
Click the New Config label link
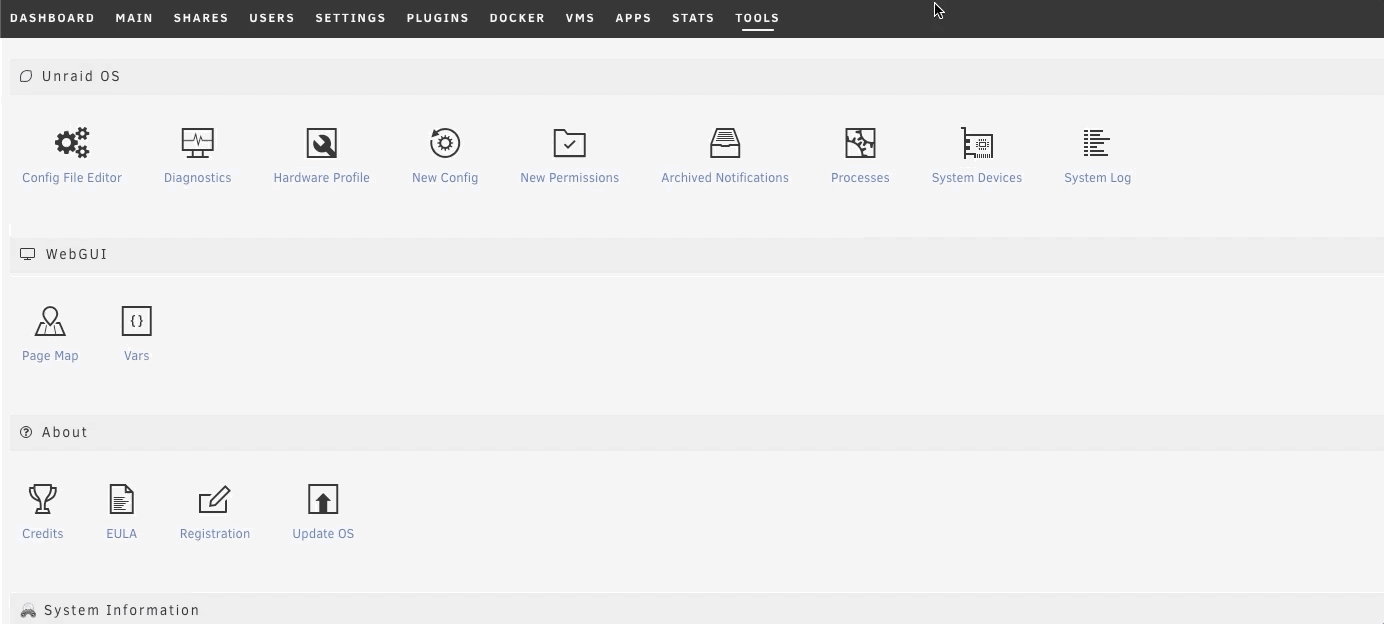445,178
